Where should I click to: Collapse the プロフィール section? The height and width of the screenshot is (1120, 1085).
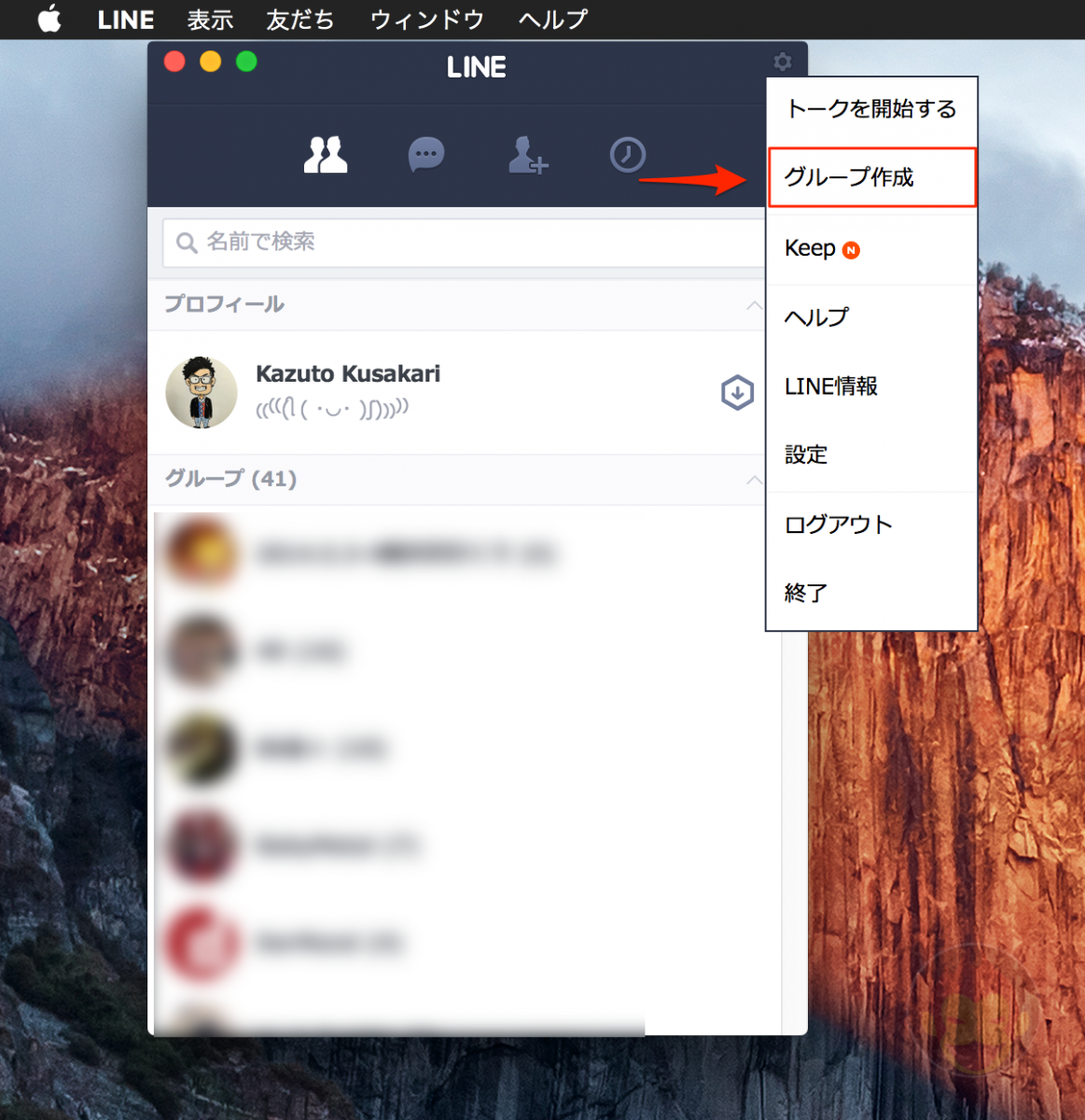pos(754,305)
